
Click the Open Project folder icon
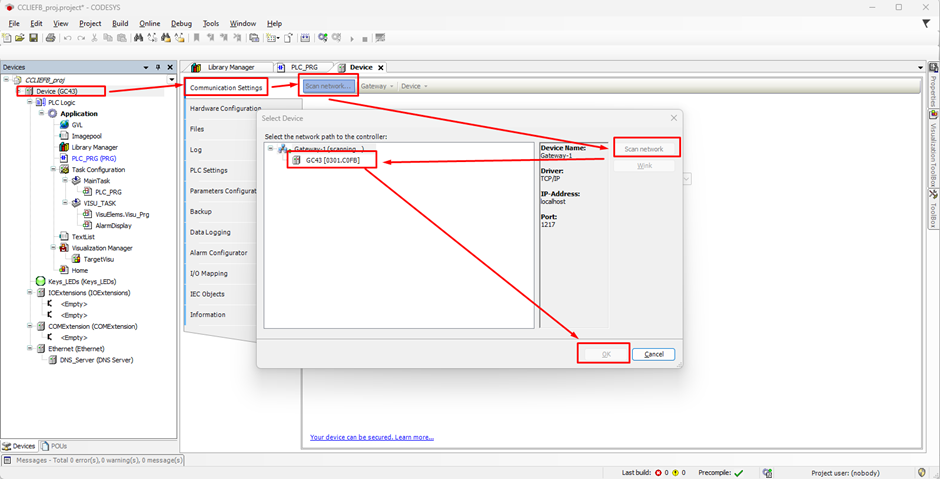coord(19,38)
